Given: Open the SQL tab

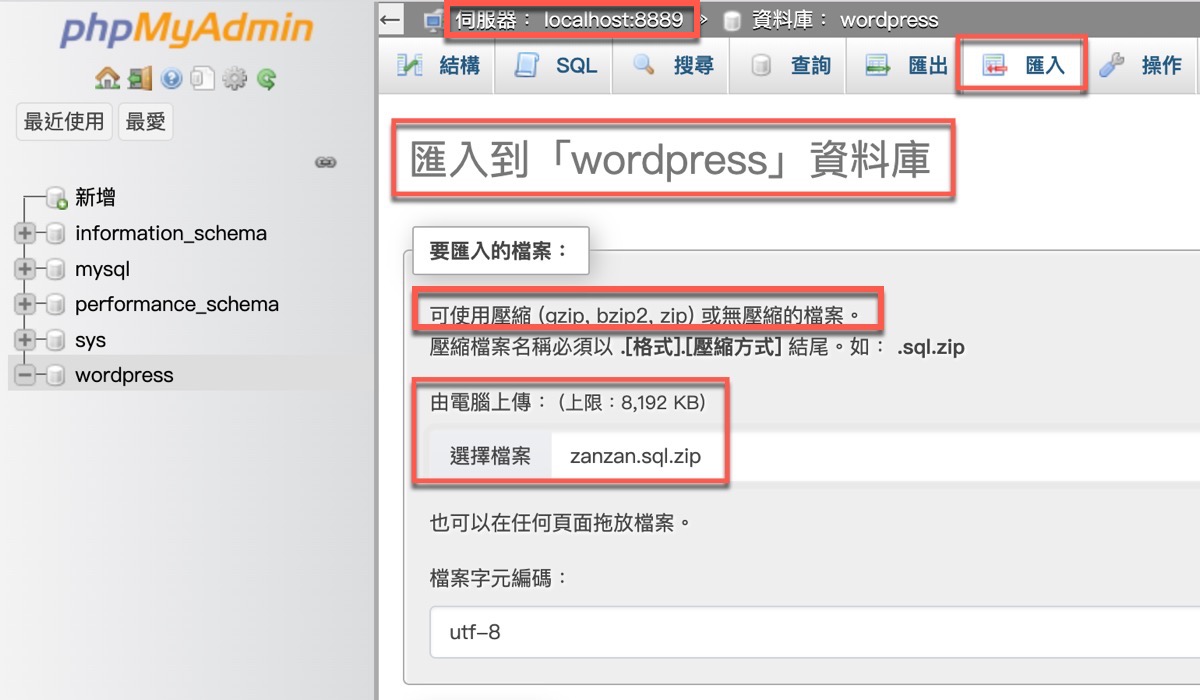Looking at the screenshot, I should (x=555, y=66).
